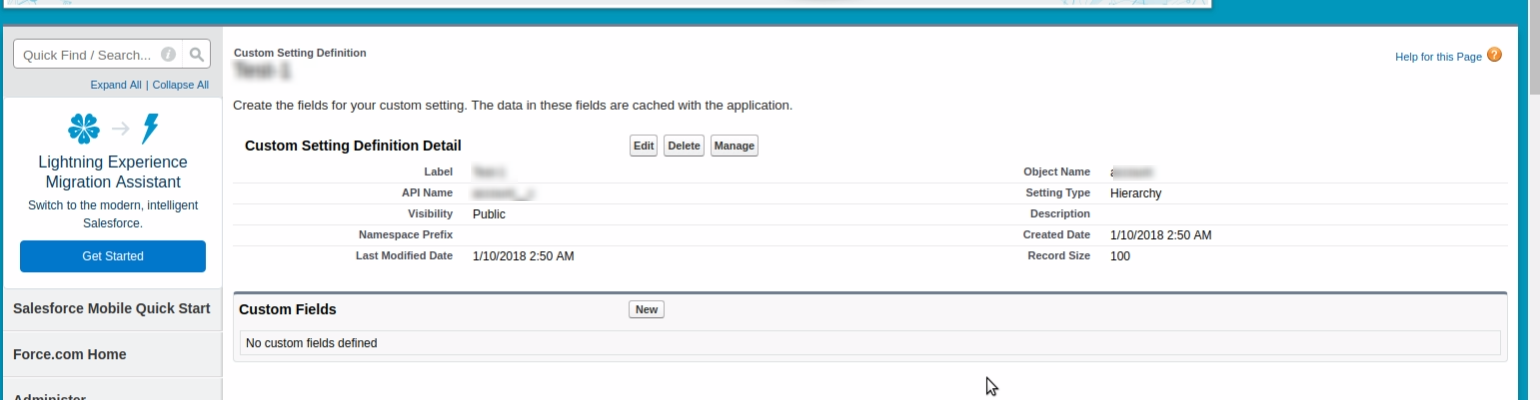Click the page's vertical scrollbar

[1532, 200]
